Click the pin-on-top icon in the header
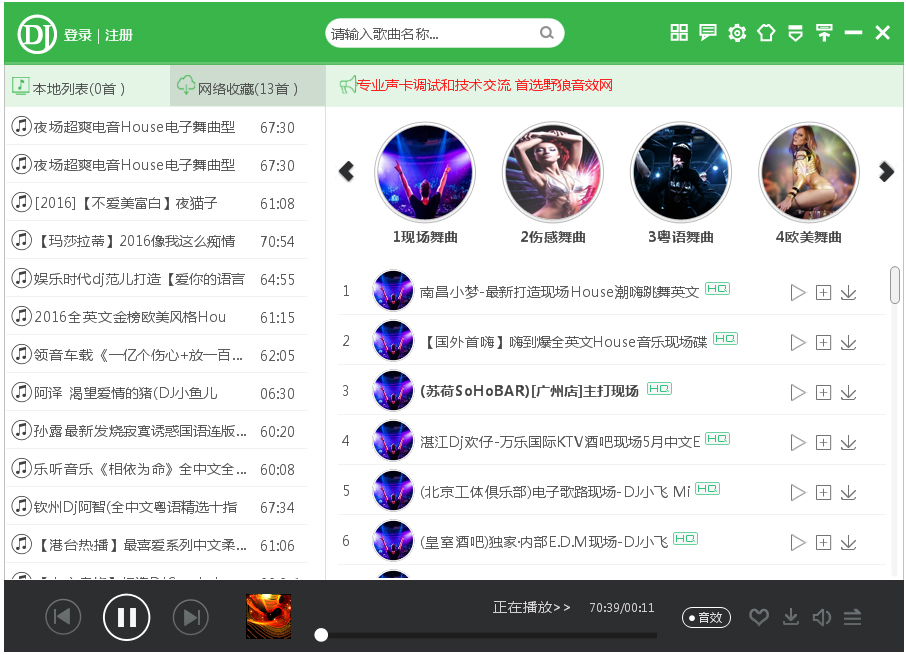The width and height of the screenshot is (906, 655). click(x=825, y=33)
